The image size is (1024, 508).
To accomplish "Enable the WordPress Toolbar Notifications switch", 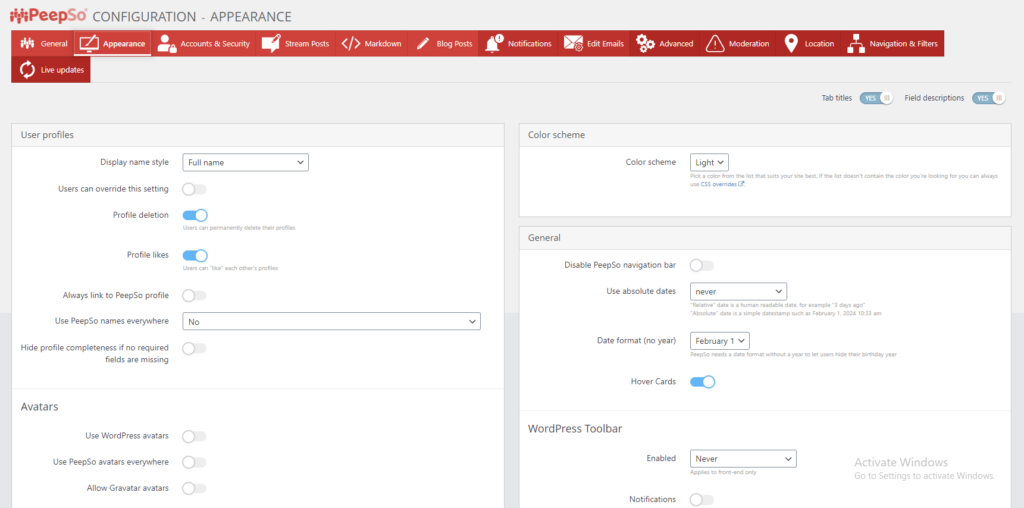I will pos(702,500).
